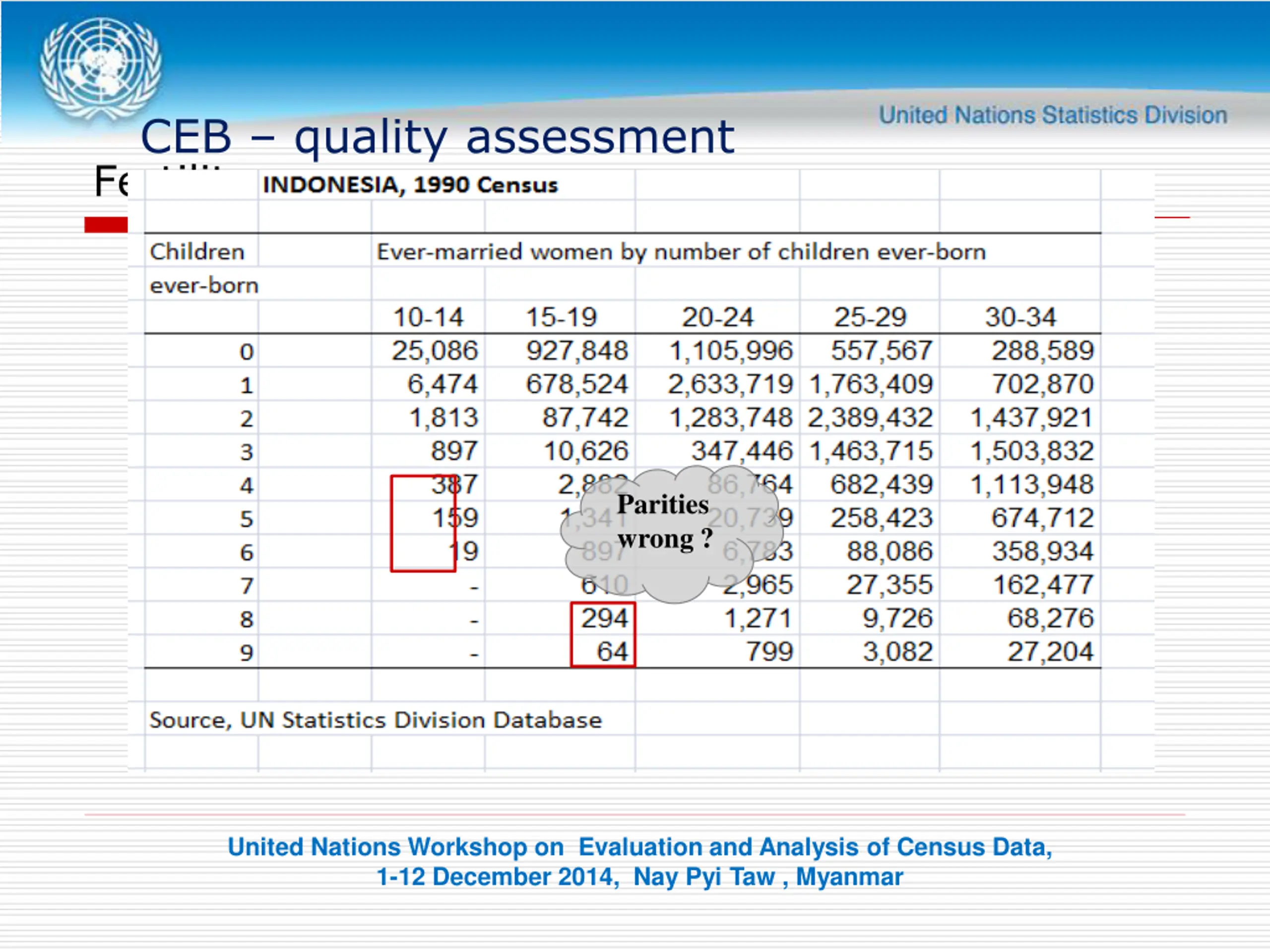Image resolution: width=1270 pixels, height=952 pixels.
Task: Click cell value 288,589
Action: tap(1043, 351)
